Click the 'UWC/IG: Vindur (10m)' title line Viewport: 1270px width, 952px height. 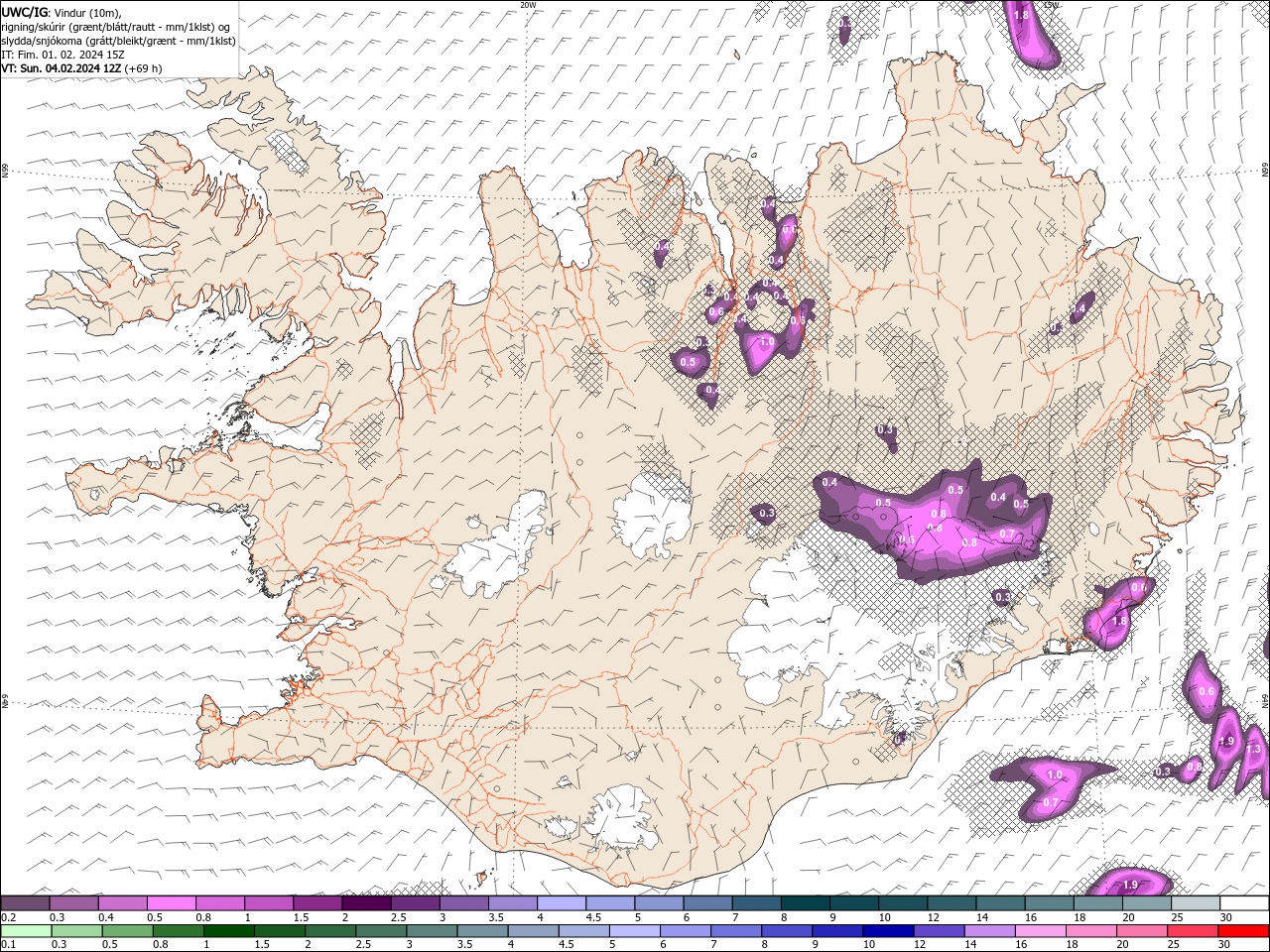tap(61, 12)
